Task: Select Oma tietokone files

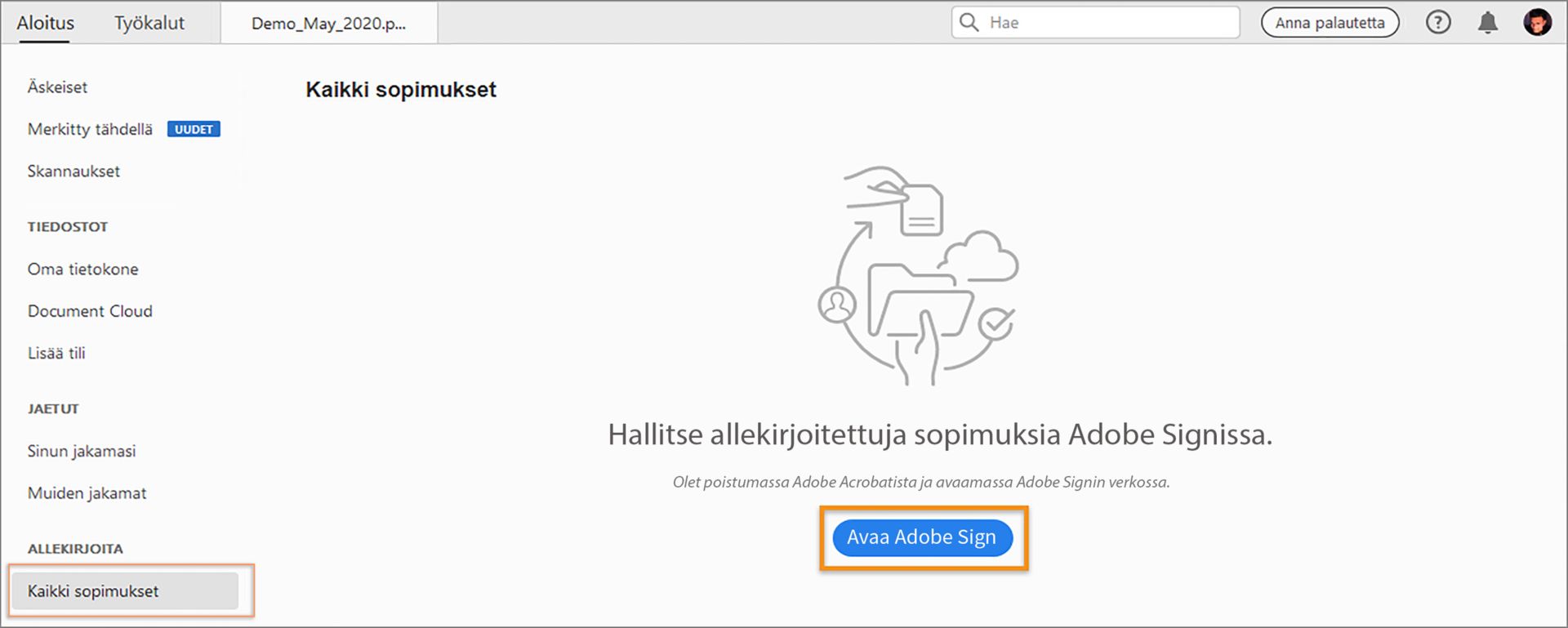Action: click(x=83, y=269)
